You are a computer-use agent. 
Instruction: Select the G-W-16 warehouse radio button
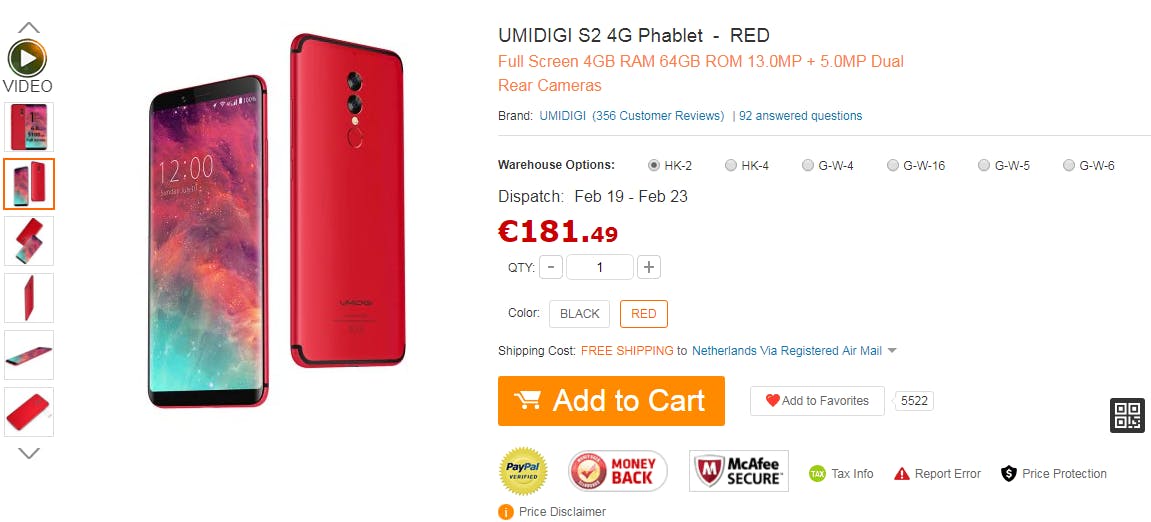tap(893, 165)
